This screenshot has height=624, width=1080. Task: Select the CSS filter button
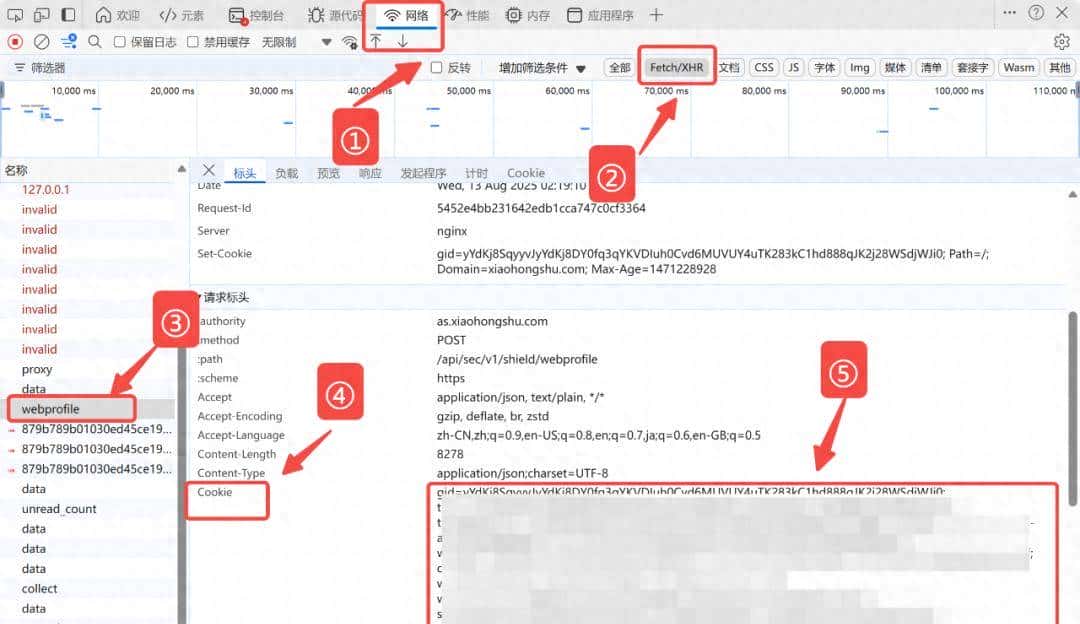(764, 67)
